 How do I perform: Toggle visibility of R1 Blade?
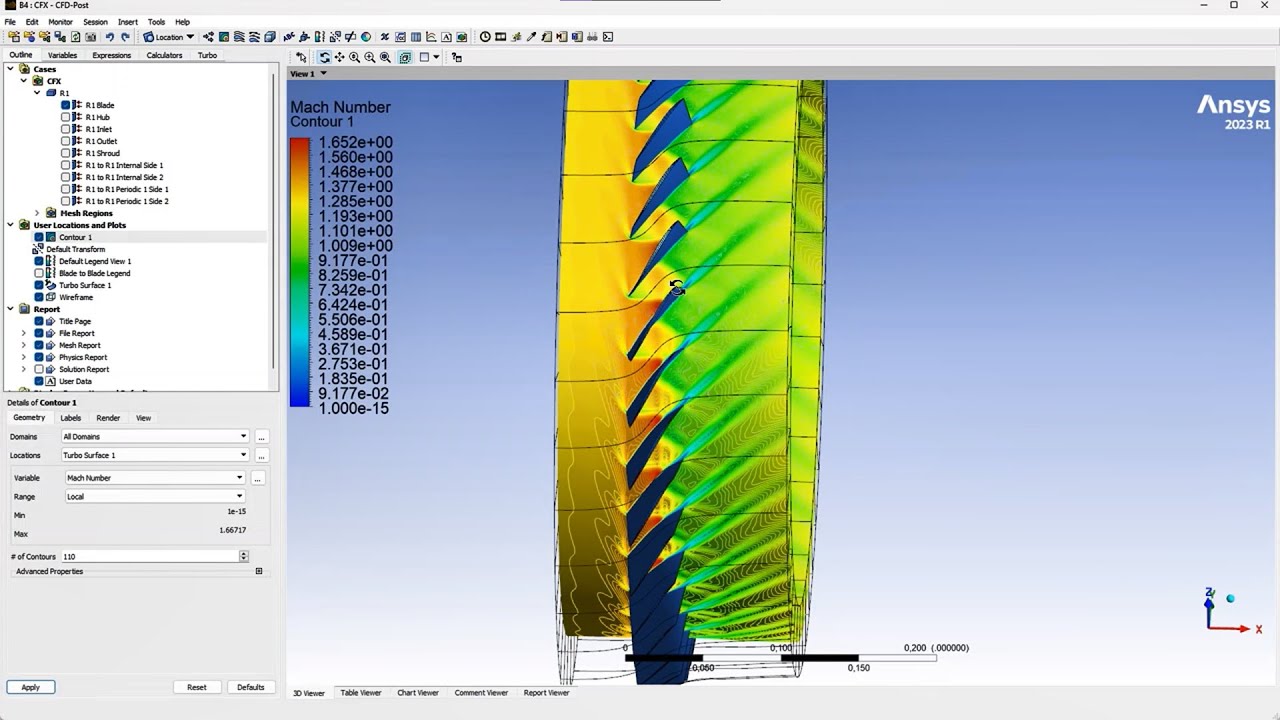click(66, 105)
